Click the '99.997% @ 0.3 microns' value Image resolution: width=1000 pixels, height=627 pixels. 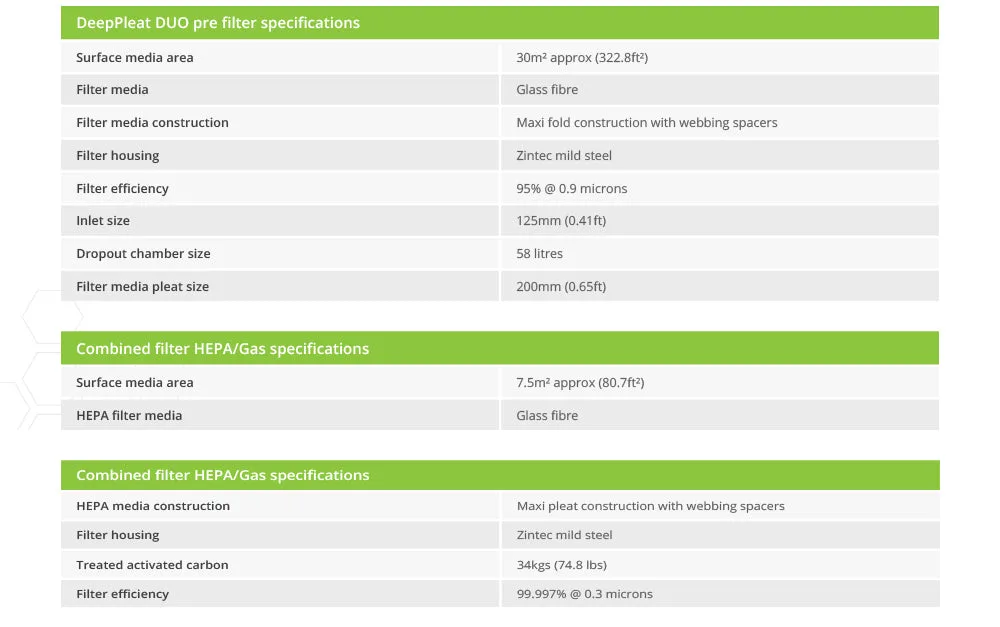coord(584,594)
